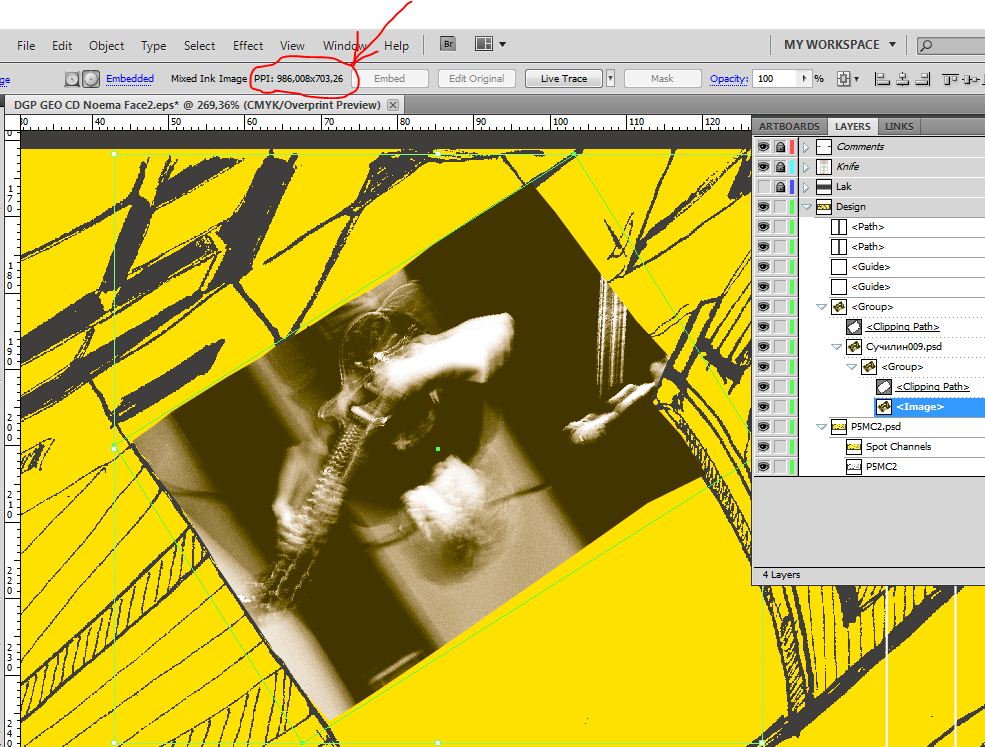Switch to the ARTBOARDS panel tab
The height and width of the screenshot is (747, 985).
click(x=789, y=126)
